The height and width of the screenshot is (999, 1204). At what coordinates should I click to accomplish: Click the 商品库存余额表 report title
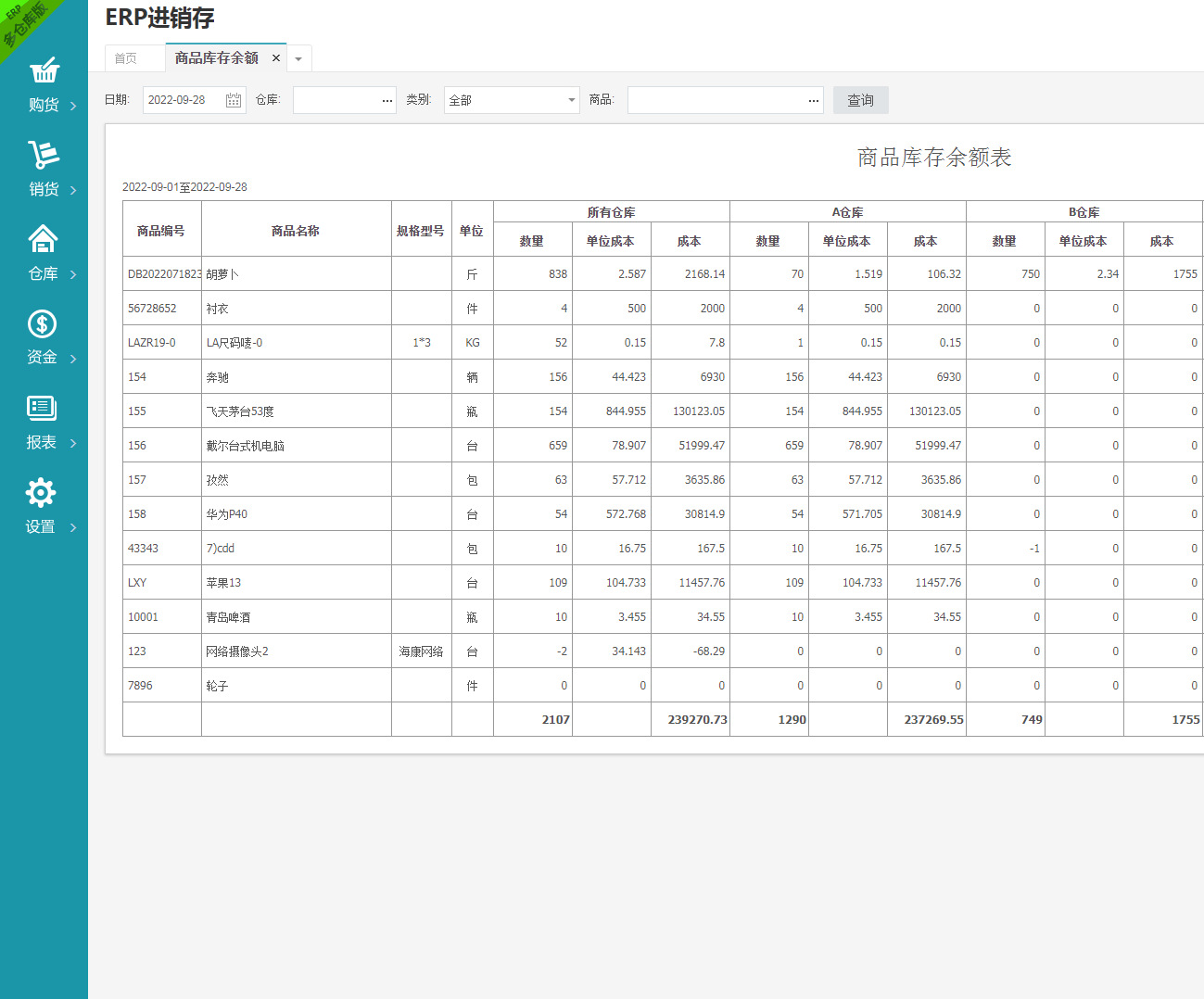934,158
